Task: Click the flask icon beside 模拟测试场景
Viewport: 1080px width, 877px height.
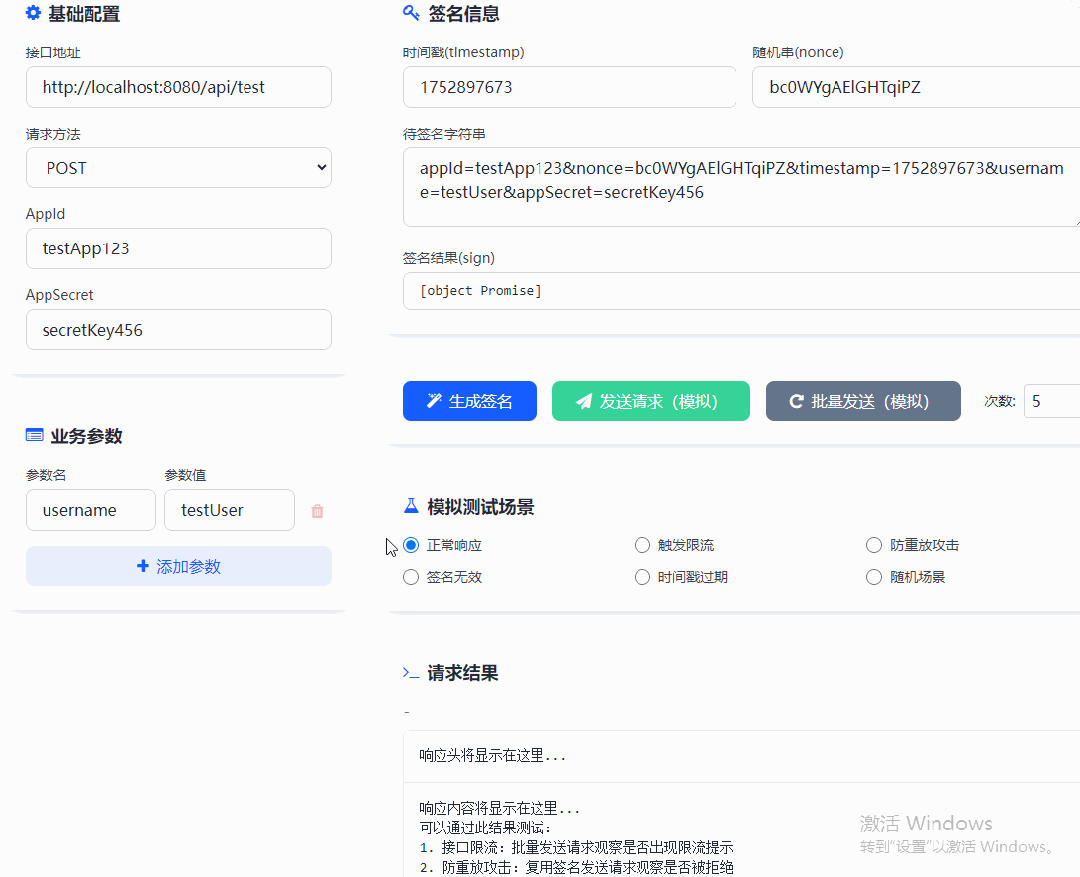Action: click(x=411, y=506)
